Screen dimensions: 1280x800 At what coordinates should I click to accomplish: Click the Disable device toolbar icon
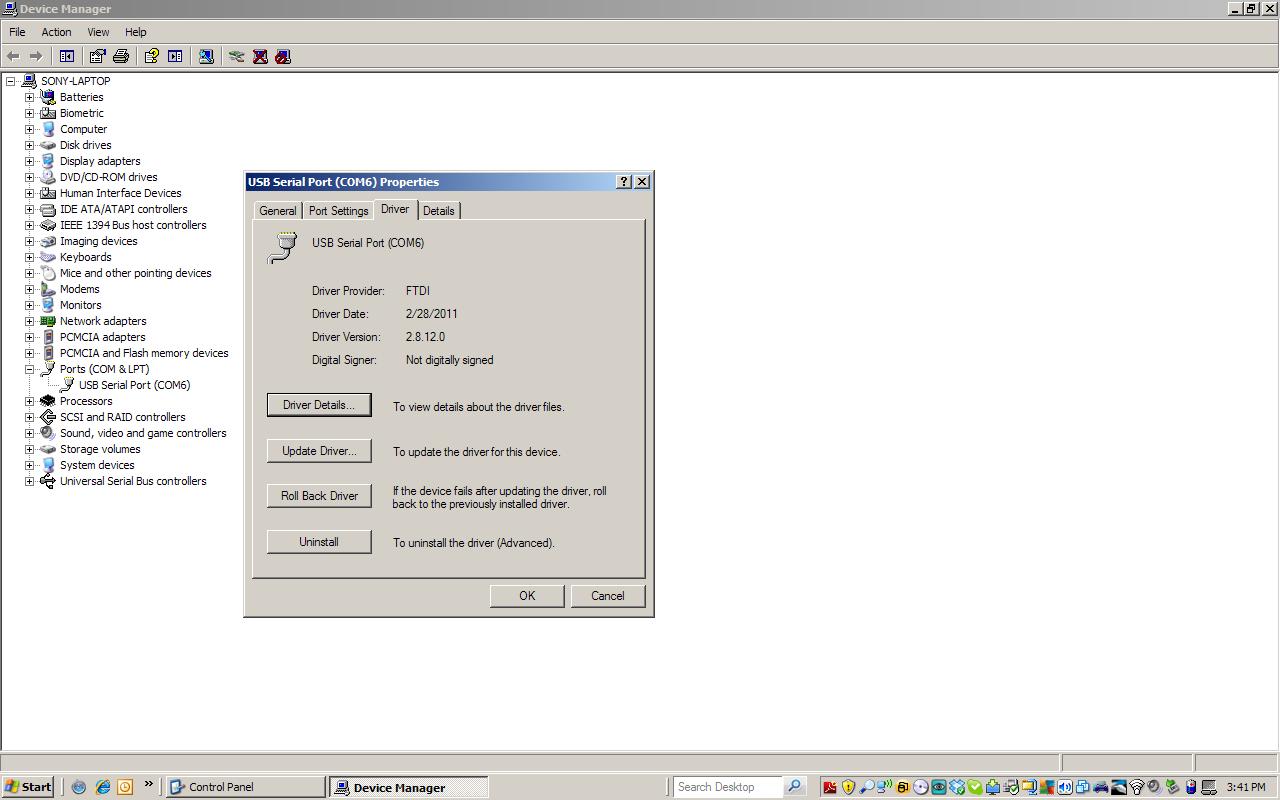coord(283,57)
